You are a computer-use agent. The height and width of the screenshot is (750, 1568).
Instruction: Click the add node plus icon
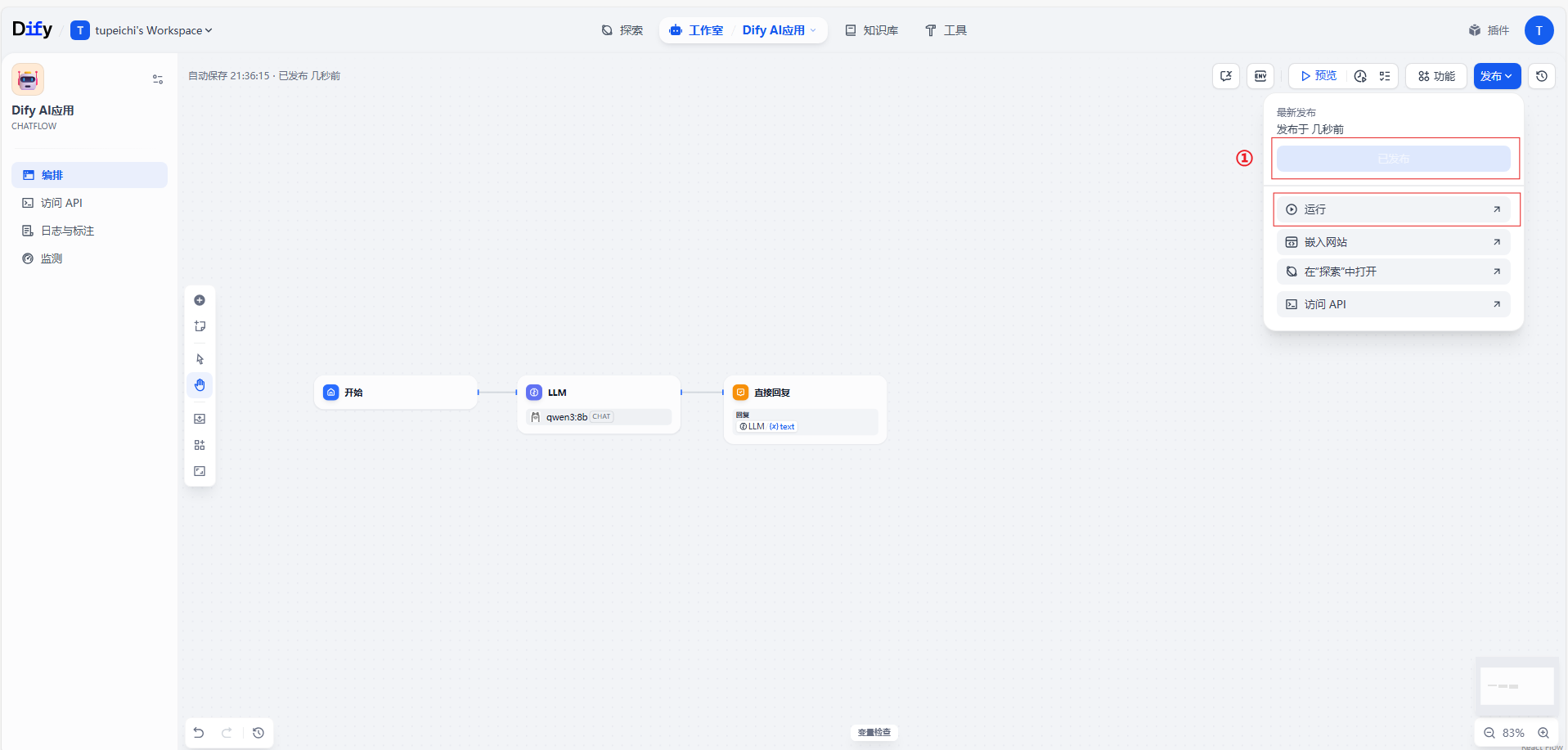pos(200,300)
